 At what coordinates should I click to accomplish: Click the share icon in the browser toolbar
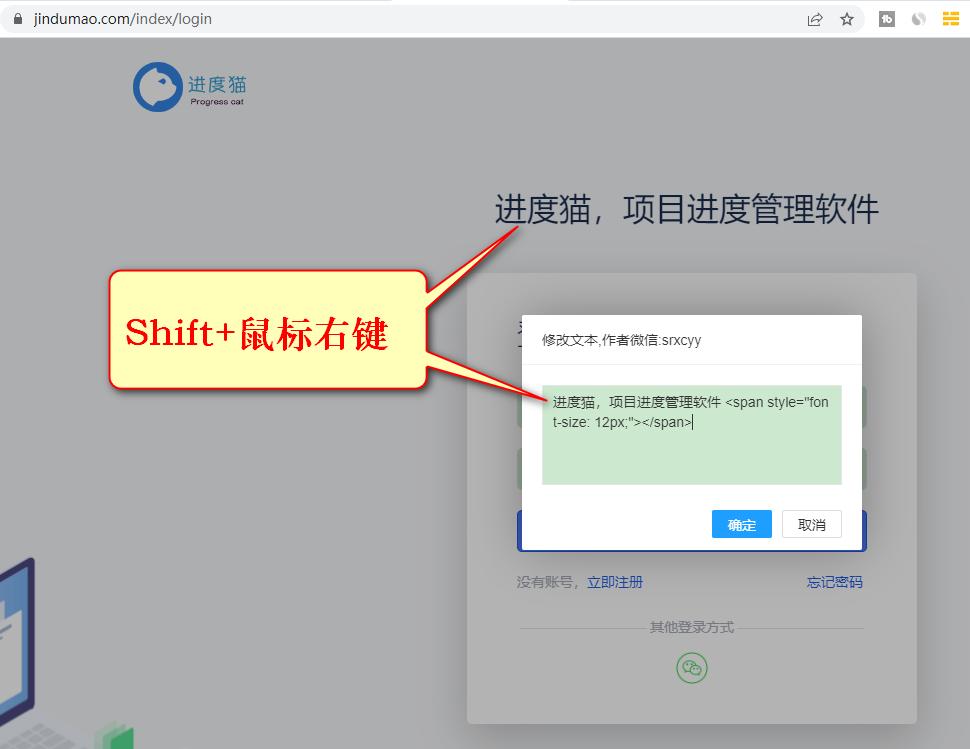pos(814,18)
